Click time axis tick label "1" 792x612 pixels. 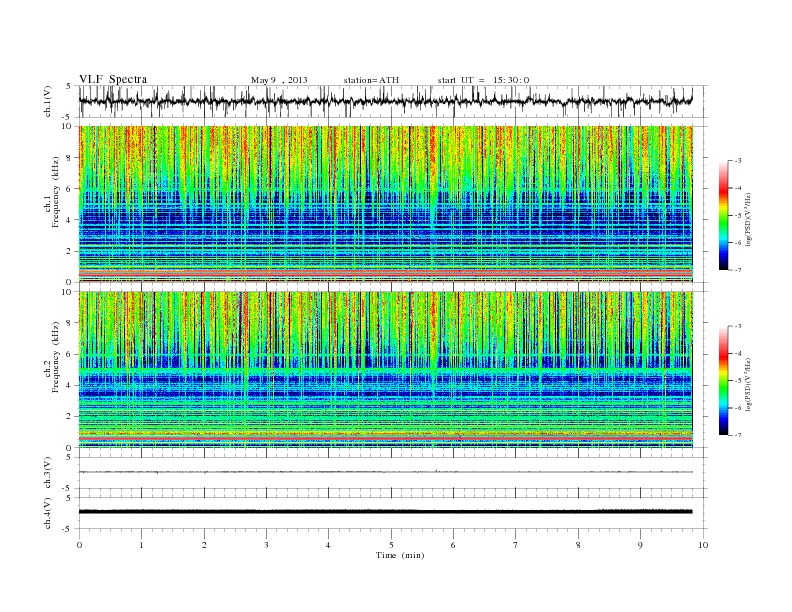point(141,545)
